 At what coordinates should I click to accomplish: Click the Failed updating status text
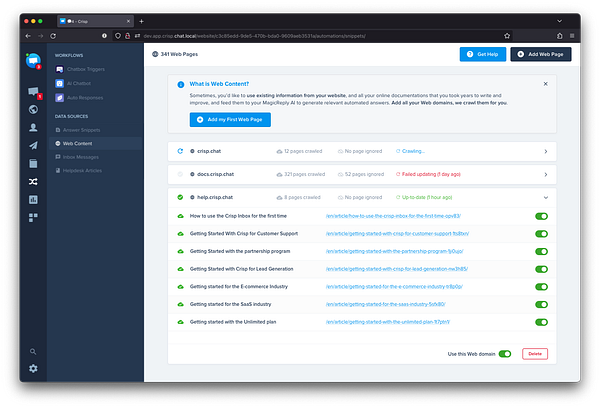click(431, 175)
